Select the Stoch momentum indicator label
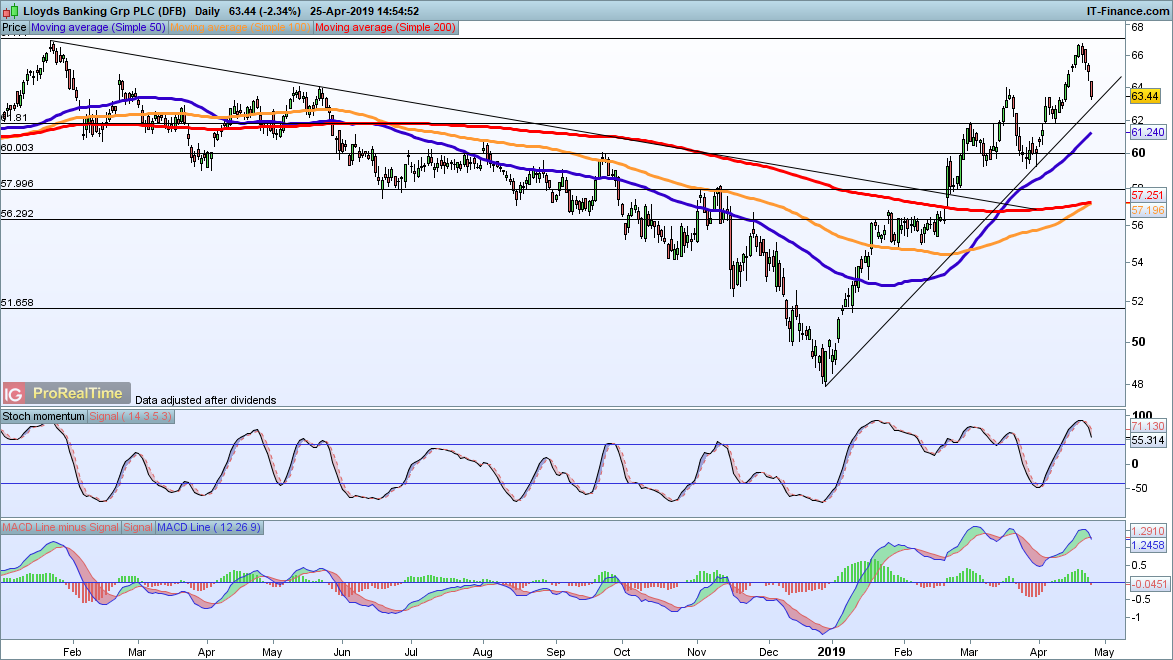Image resolution: width=1173 pixels, height=660 pixels. pos(42,415)
